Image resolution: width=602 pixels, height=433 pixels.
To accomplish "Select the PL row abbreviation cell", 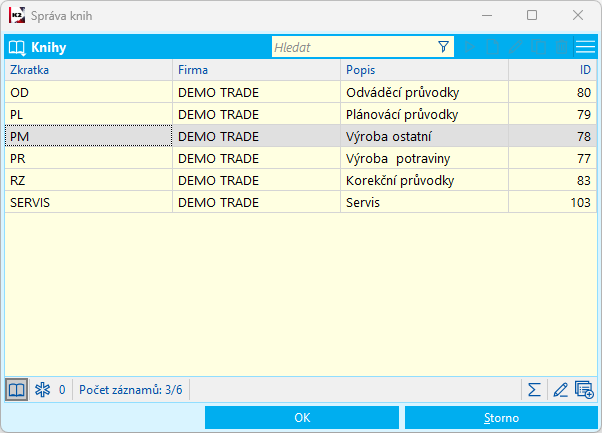I will 89,114.
